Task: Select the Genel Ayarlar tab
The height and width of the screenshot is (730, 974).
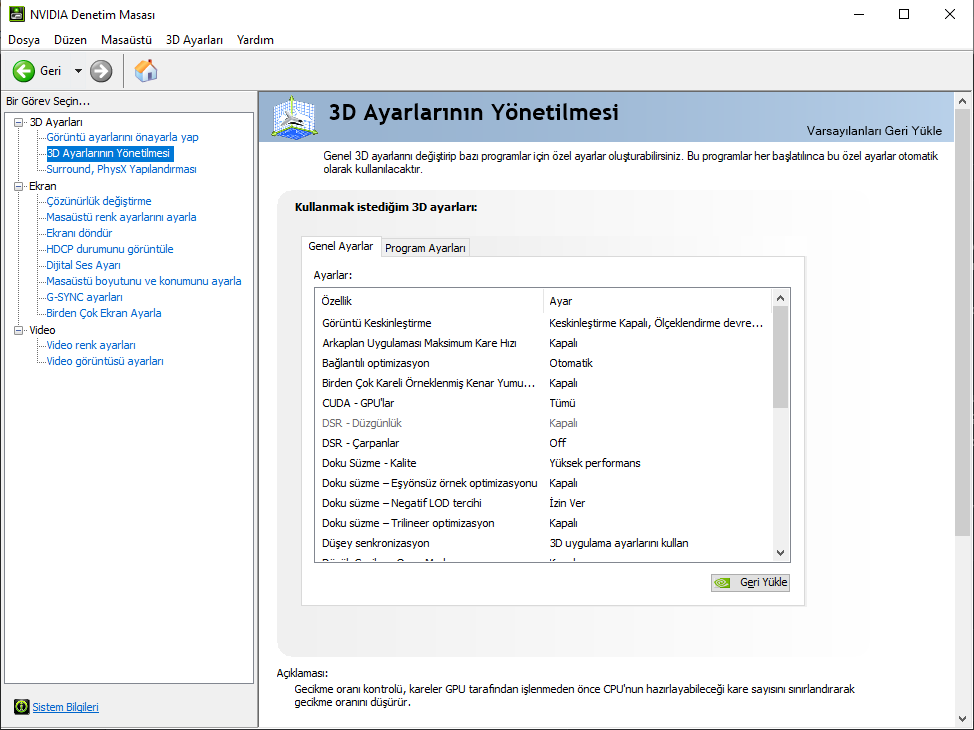Action: pos(340,246)
